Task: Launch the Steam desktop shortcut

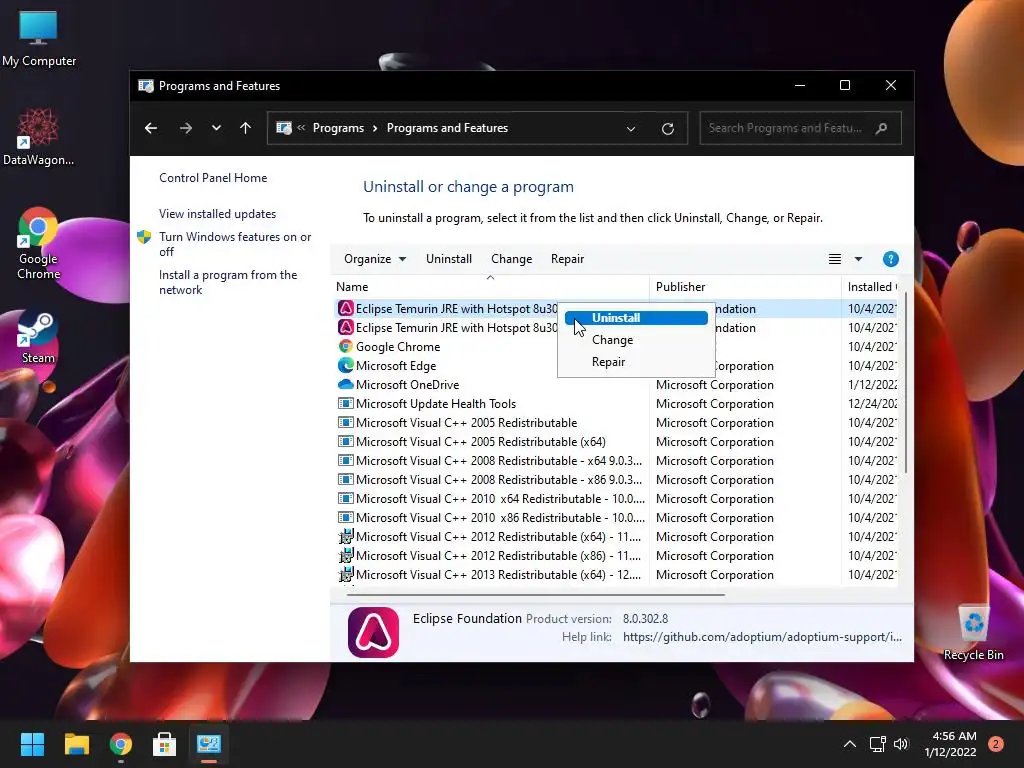Action: coord(38,338)
